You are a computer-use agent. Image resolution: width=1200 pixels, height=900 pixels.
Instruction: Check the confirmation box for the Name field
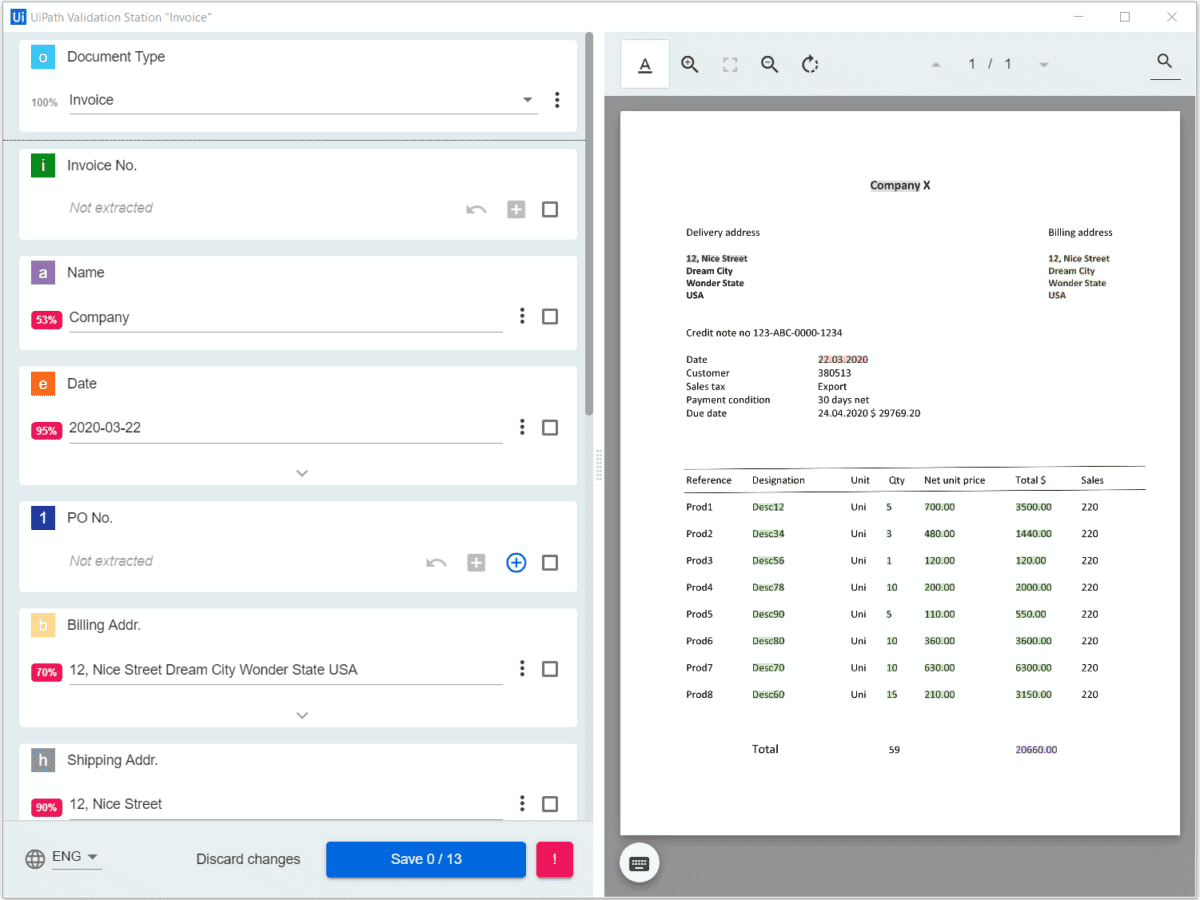(x=550, y=316)
